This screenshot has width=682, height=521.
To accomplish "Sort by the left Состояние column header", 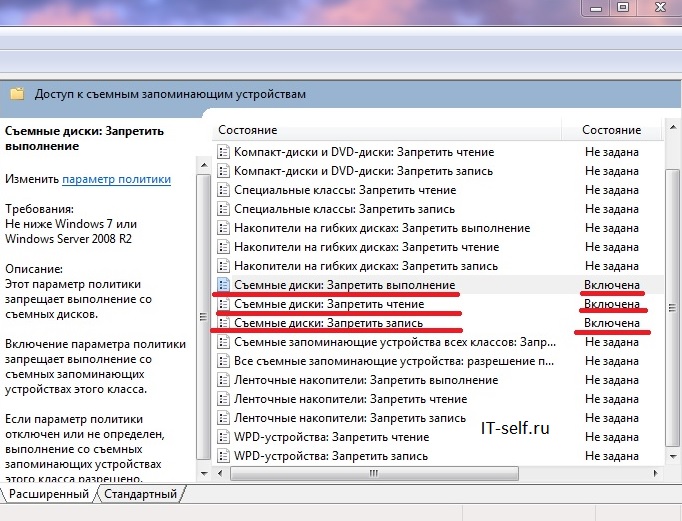I will click(x=387, y=130).
